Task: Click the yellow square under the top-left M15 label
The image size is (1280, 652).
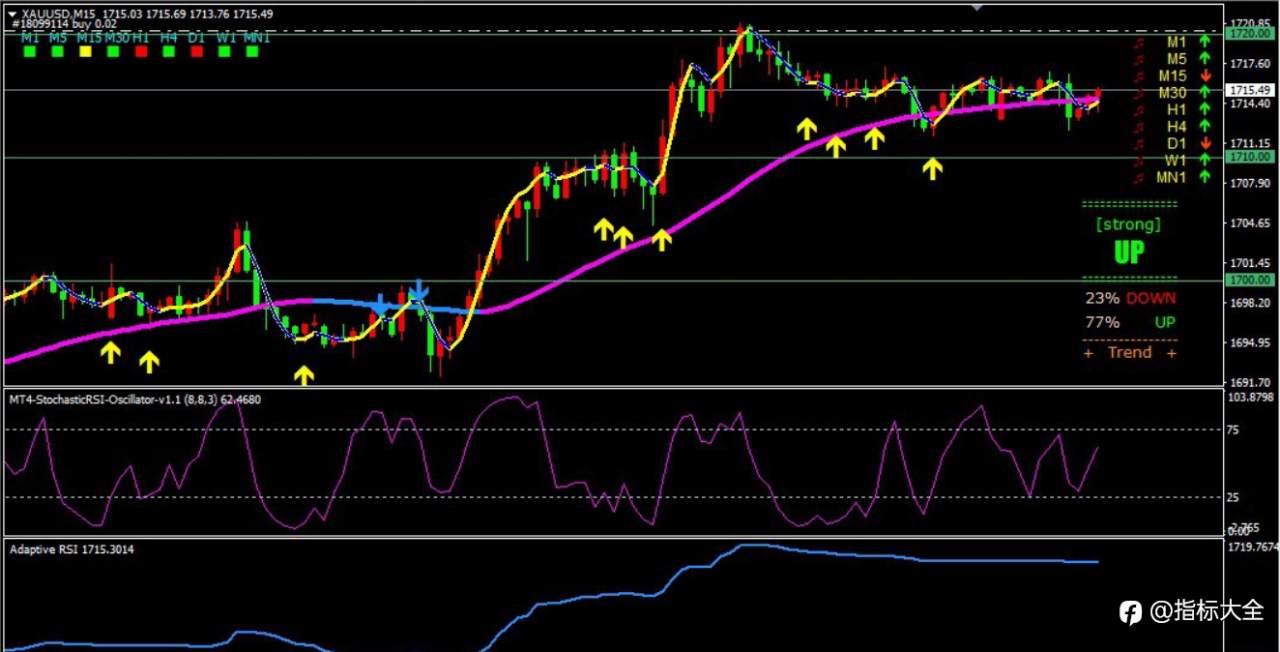Action: click(x=85, y=50)
